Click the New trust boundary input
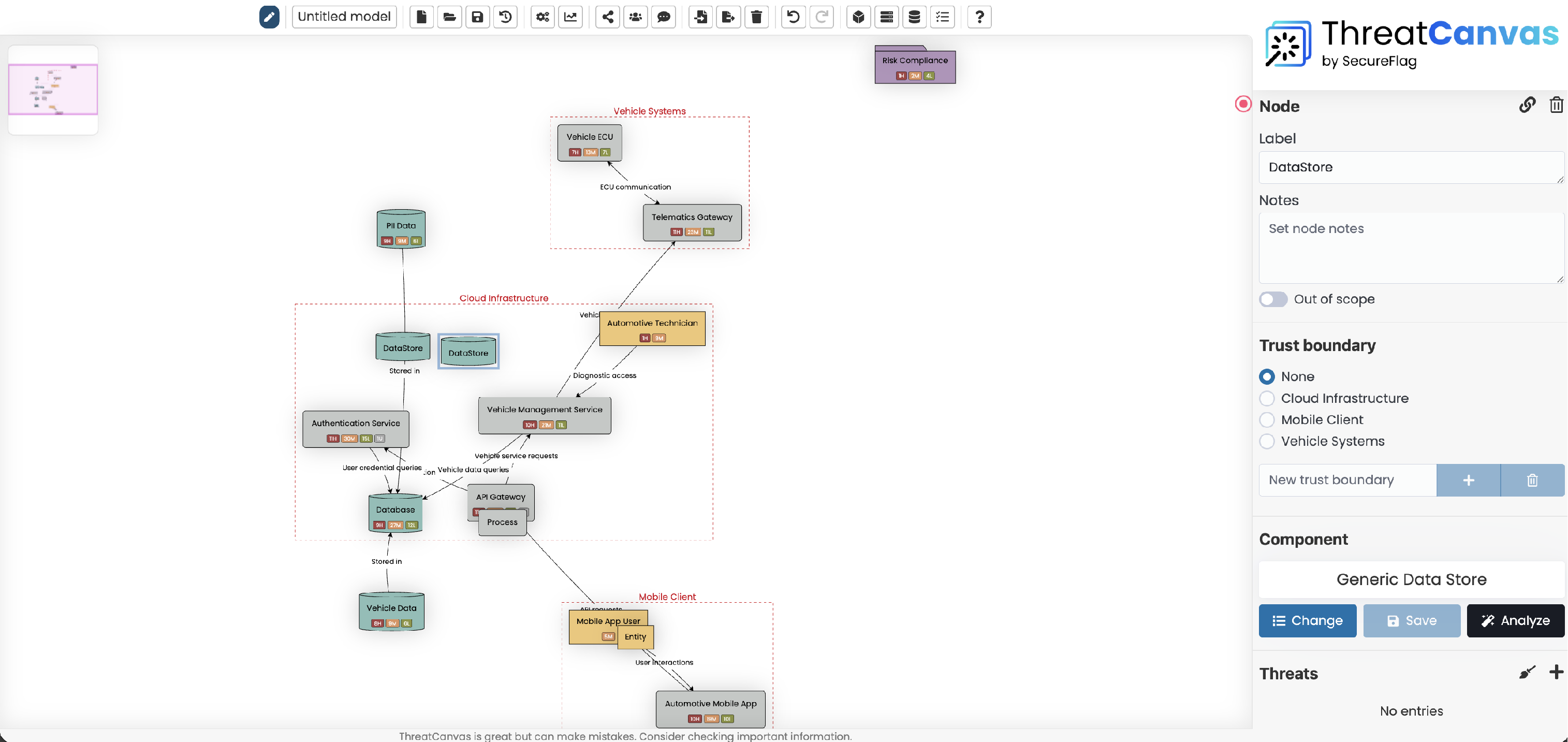The image size is (1568, 742). (1347, 479)
